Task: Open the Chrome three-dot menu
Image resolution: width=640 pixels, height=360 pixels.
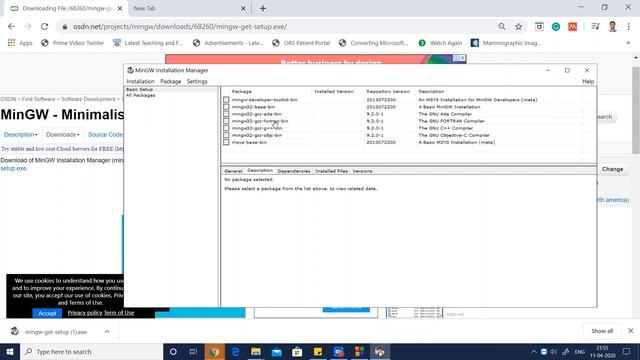Action: [x=629, y=27]
